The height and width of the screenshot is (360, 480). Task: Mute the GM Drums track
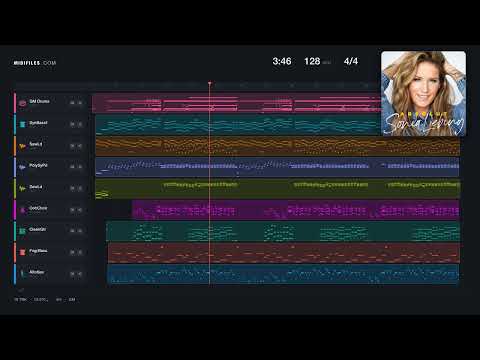tap(72, 103)
